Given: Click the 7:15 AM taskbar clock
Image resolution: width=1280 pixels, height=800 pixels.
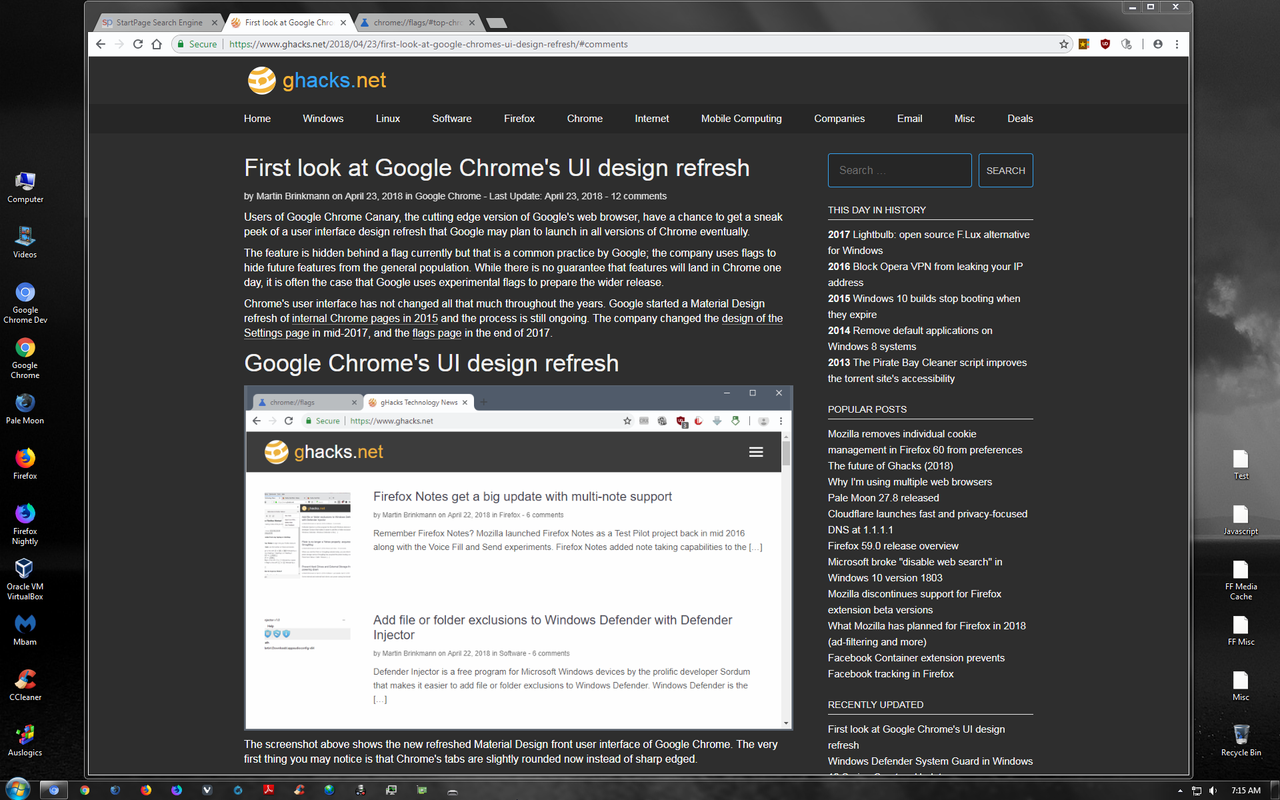Looking at the screenshot, I should pyautogui.click(x=1246, y=790).
